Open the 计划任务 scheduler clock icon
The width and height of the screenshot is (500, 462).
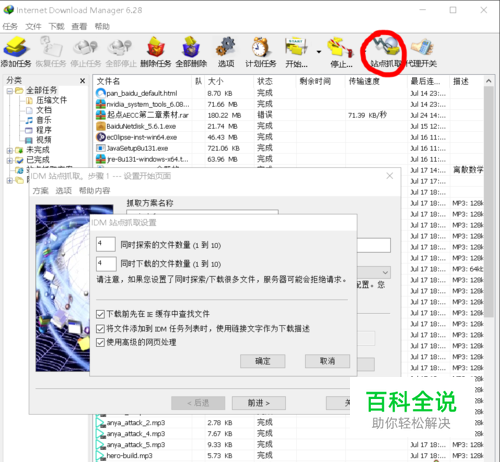[x=261, y=52]
